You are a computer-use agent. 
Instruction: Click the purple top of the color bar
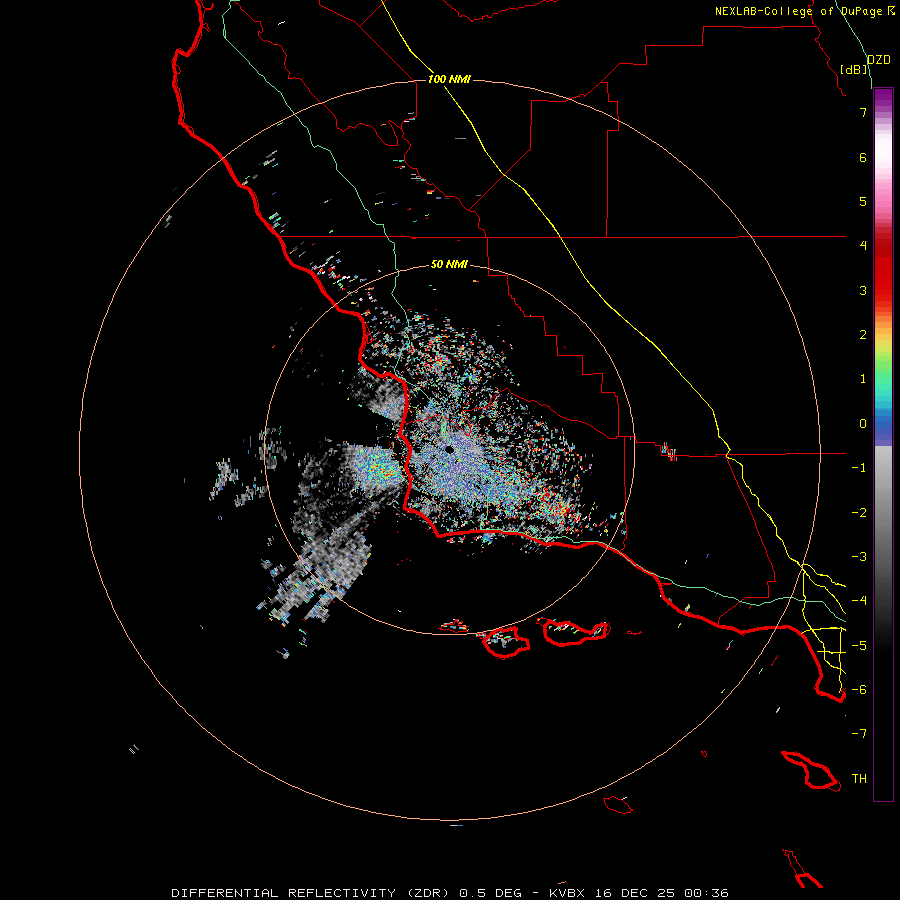point(883,98)
